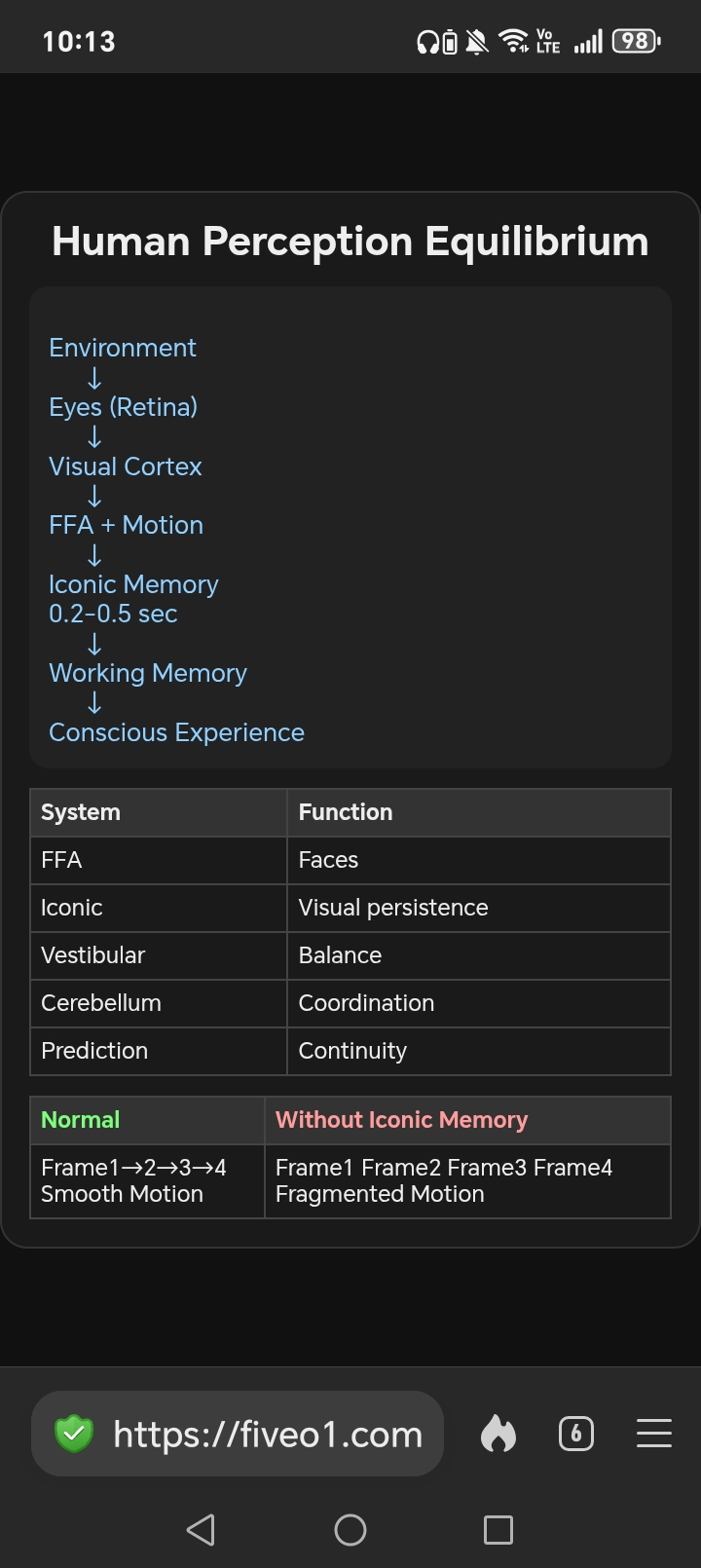Viewport: 701px width, 1568px height.
Task: Tap the Visual Cortex flow step
Action: coord(126,467)
